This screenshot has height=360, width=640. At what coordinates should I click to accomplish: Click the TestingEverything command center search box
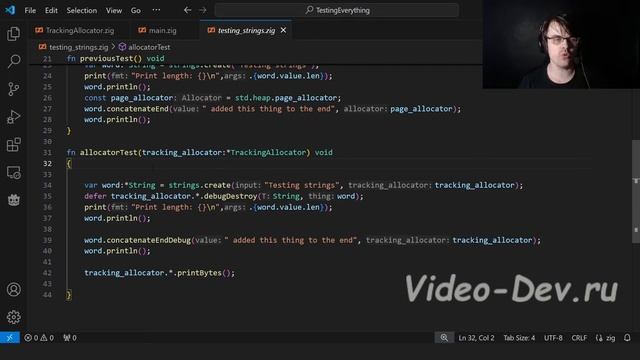[337, 10]
